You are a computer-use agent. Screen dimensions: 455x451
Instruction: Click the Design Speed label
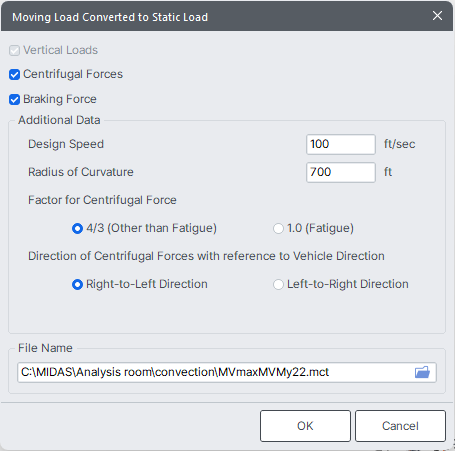point(66,144)
